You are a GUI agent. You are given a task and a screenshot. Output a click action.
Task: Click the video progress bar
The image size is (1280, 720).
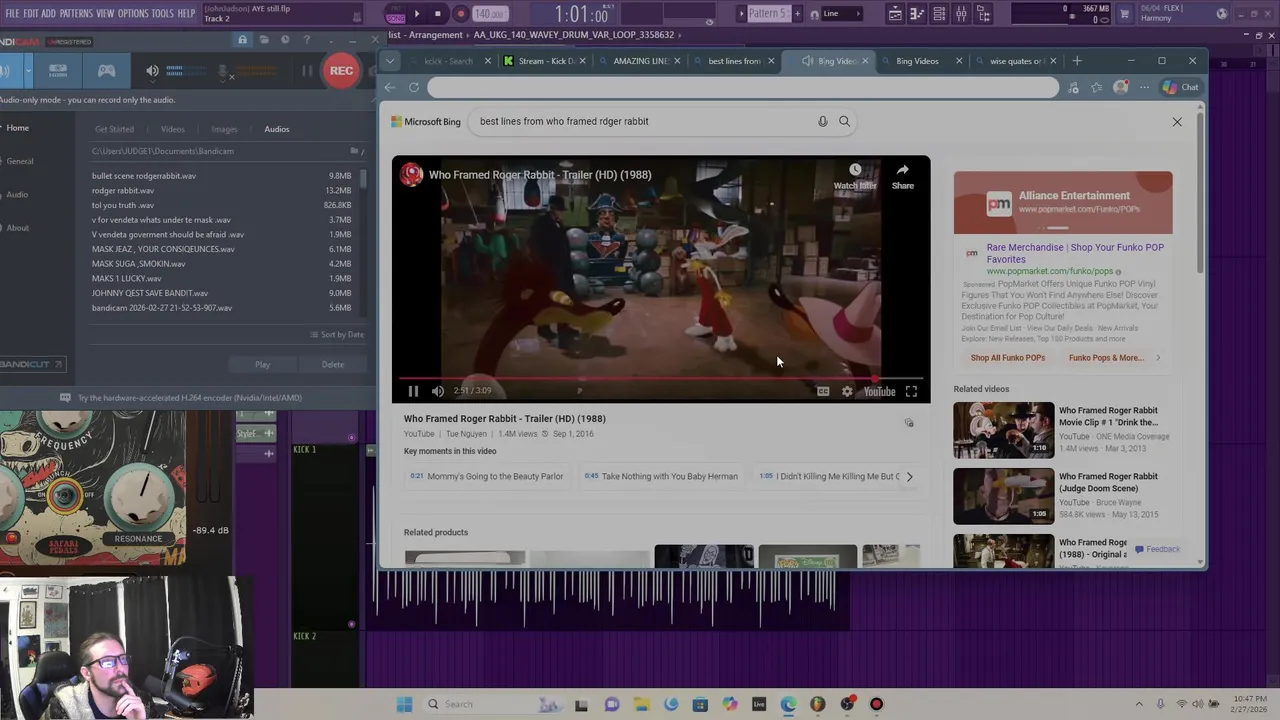[660, 379]
